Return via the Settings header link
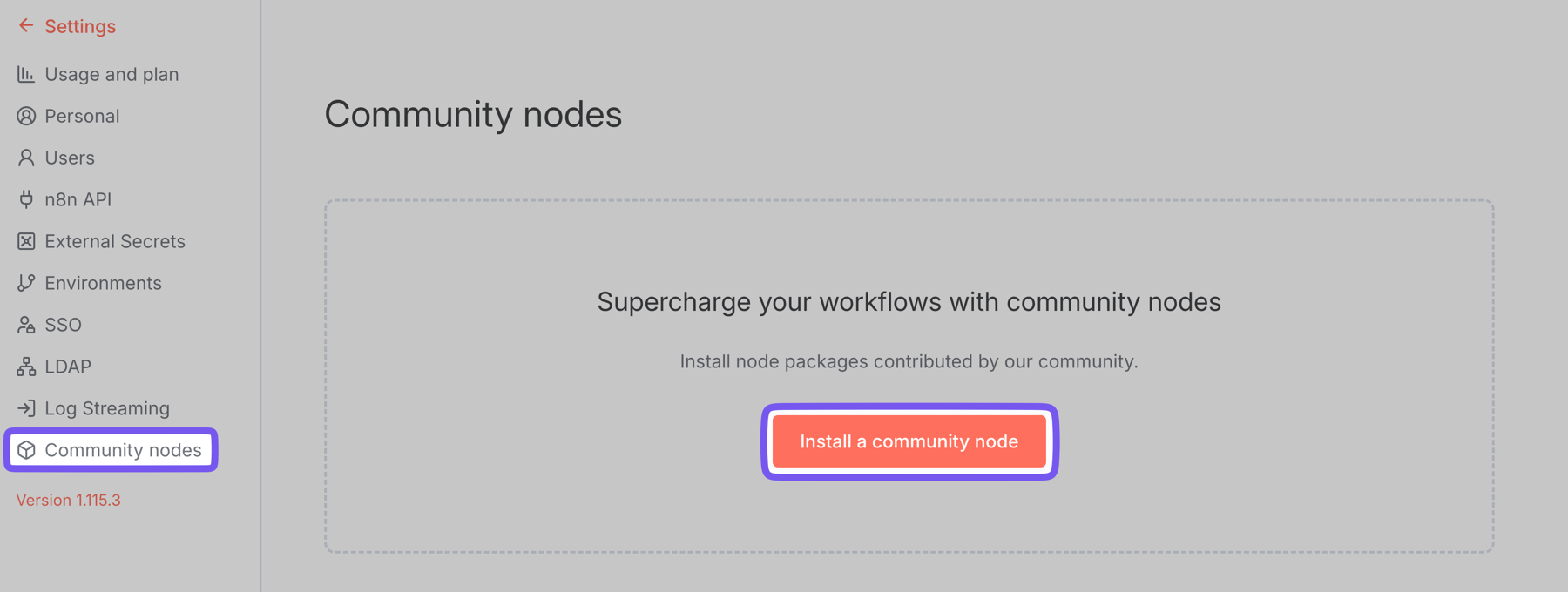This screenshot has height=592, width=1568. tap(80, 26)
